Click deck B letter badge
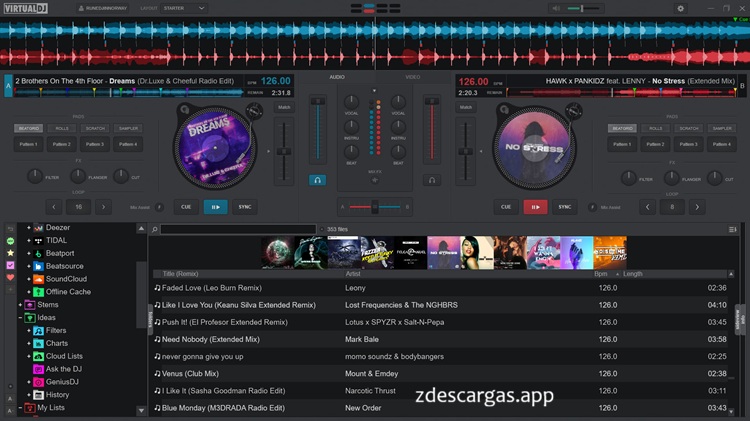Image resolution: width=750 pixels, height=421 pixels. click(x=742, y=86)
